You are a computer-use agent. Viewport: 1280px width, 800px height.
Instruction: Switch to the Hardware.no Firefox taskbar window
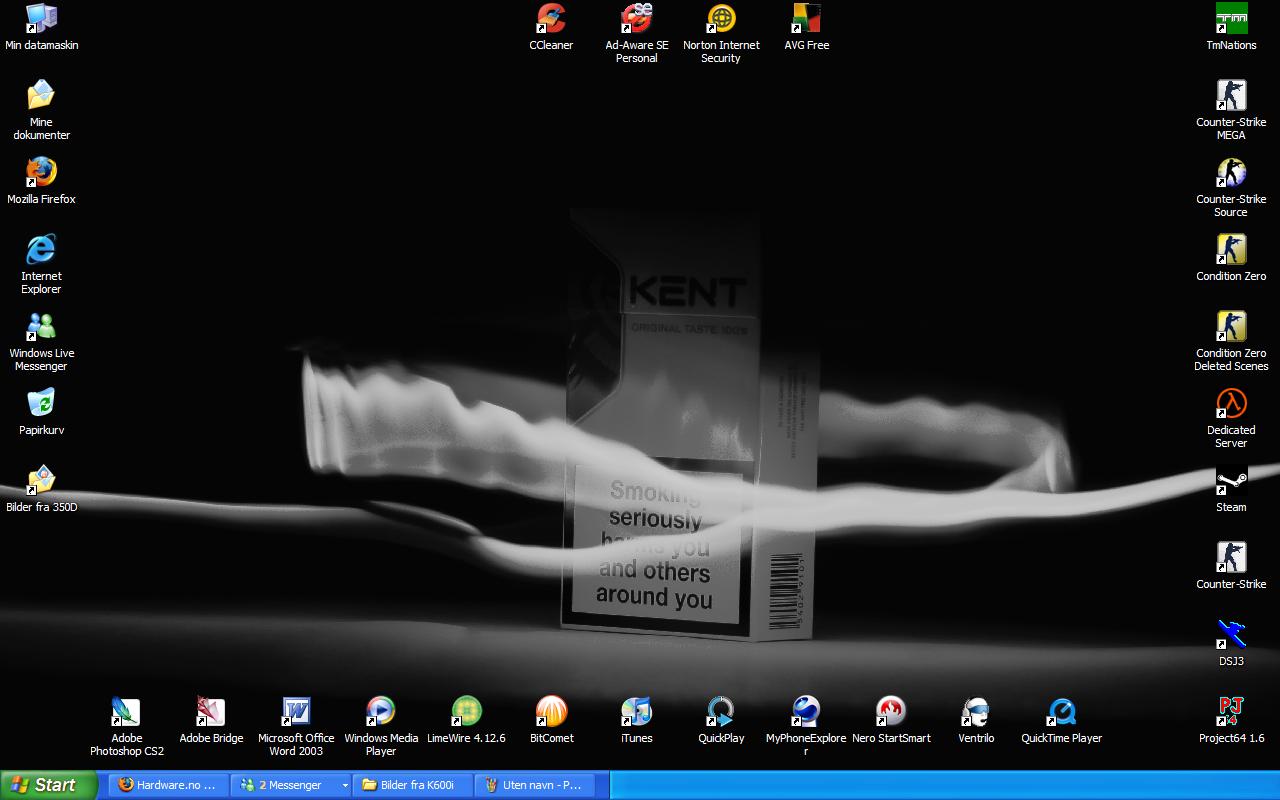[169, 785]
